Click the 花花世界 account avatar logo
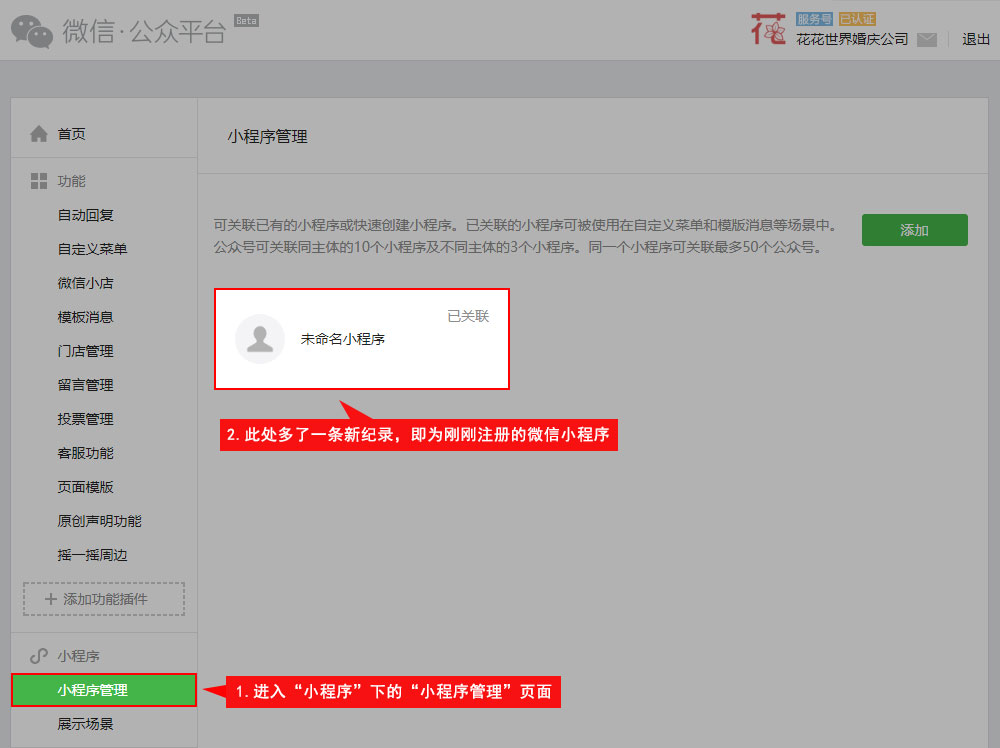Image resolution: width=1000 pixels, height=748 pixels. click(x=768, y=29)
